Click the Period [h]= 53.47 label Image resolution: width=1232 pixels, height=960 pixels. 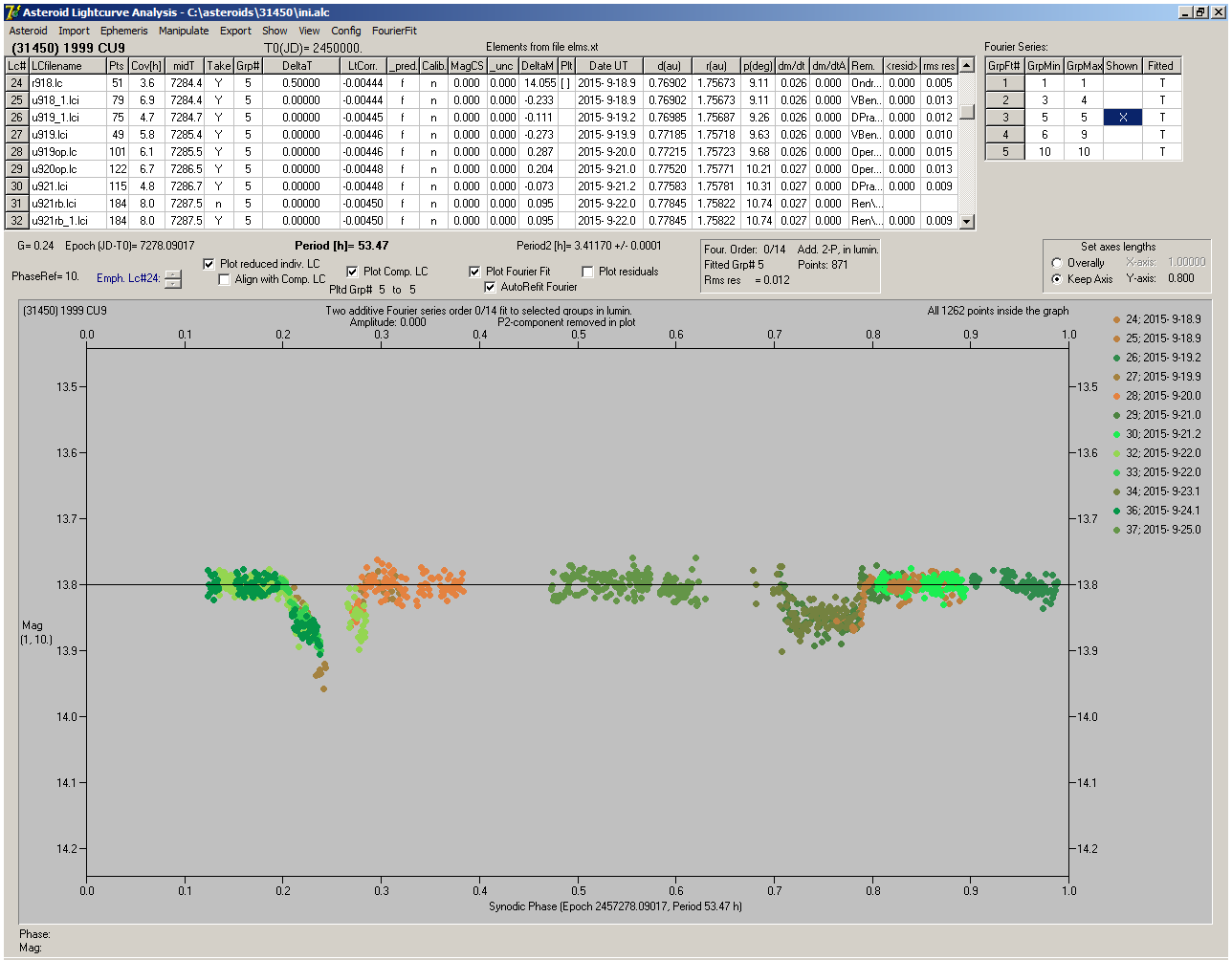341,246
